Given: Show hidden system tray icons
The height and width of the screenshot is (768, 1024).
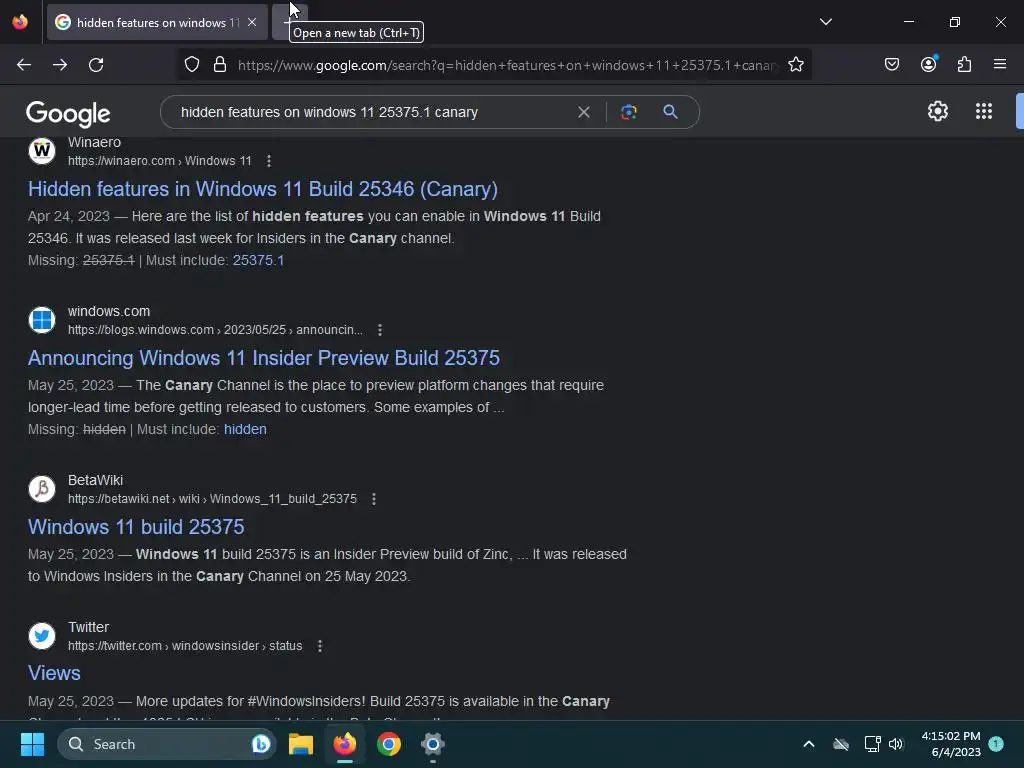Looking at the screenshot, I should [808, 744].
